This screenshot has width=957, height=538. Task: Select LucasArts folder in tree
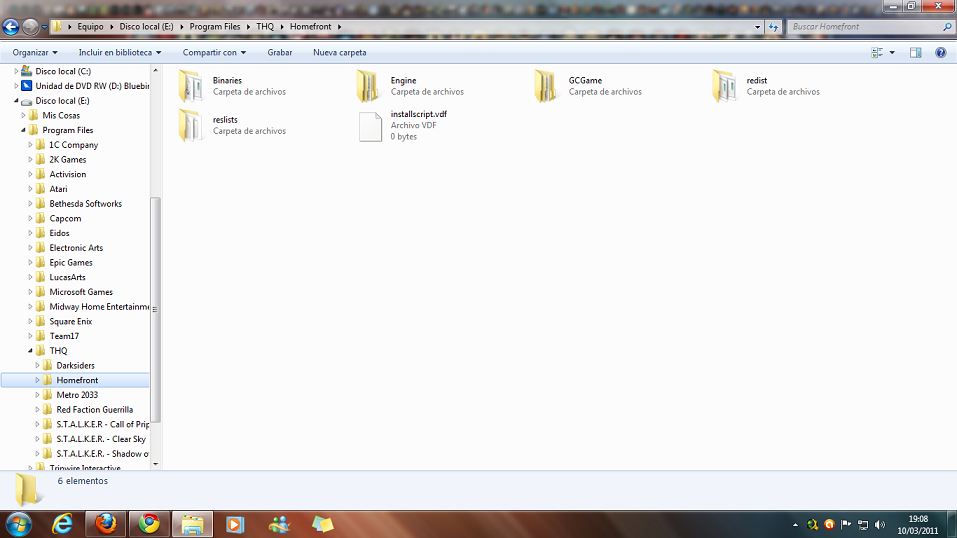pyautogui.click(x=67, y=277)
